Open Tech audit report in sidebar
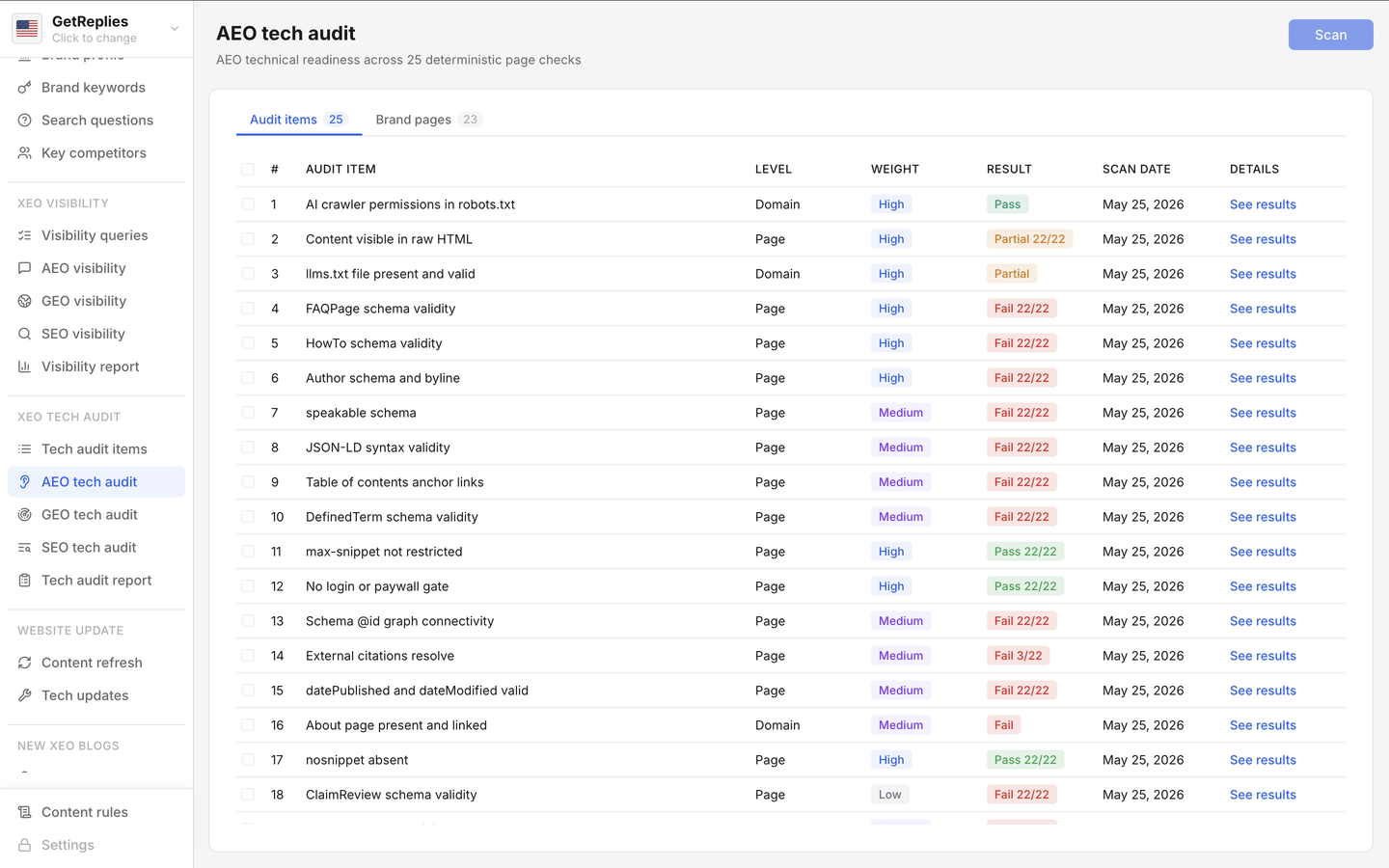 (96, 581)
